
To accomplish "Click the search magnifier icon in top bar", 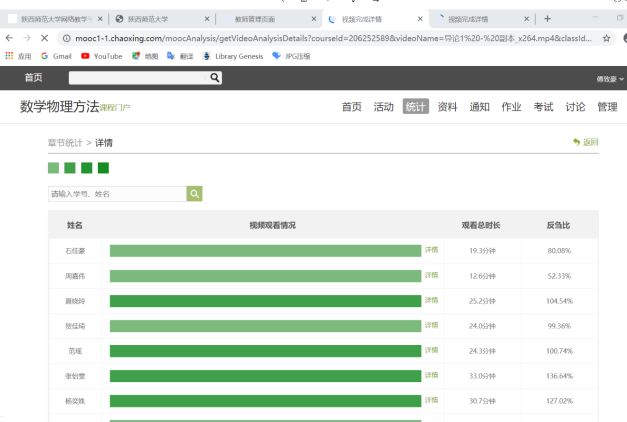I will pos(215,78).
